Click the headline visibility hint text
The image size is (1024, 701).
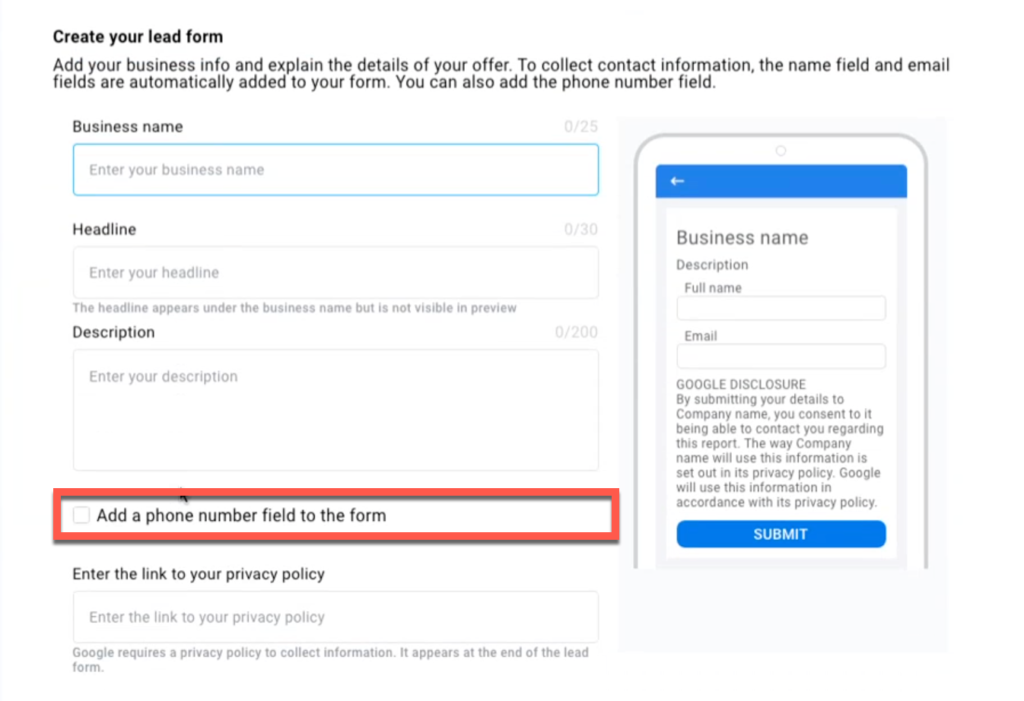pyautogui.click(x=295, y=308)
